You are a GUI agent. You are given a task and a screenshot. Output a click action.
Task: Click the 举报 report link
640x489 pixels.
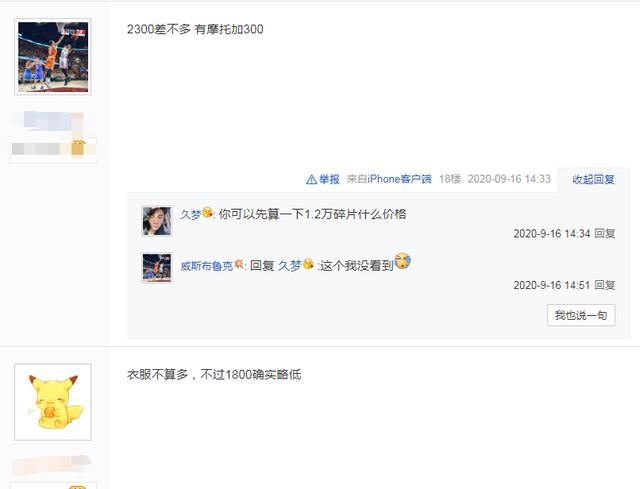tap(329, 179)
